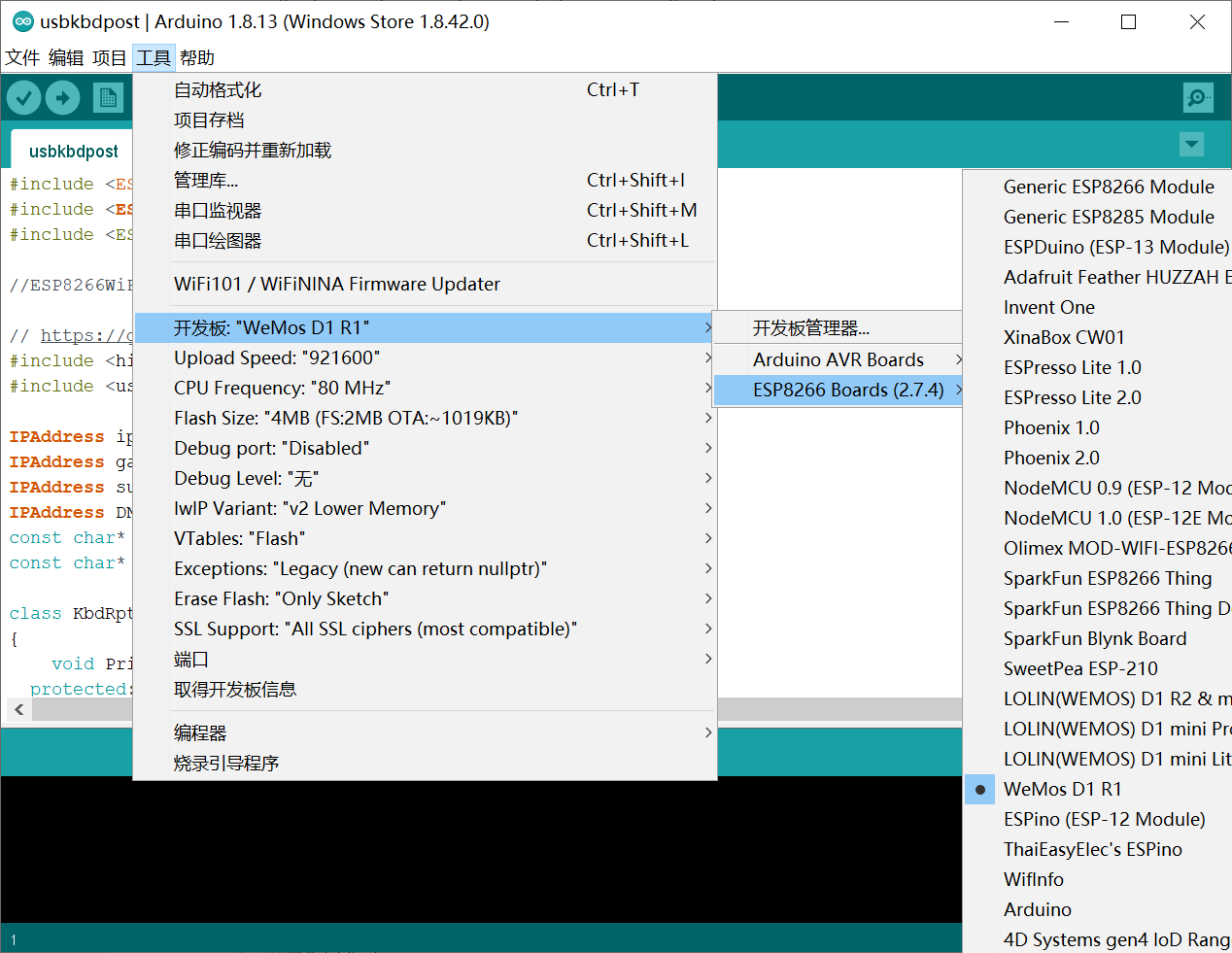Image resolution: width=1232 pixels, height=953 pixels.
Task: Select SweetPea ESP-210 board
Action: click(1098, 668)
